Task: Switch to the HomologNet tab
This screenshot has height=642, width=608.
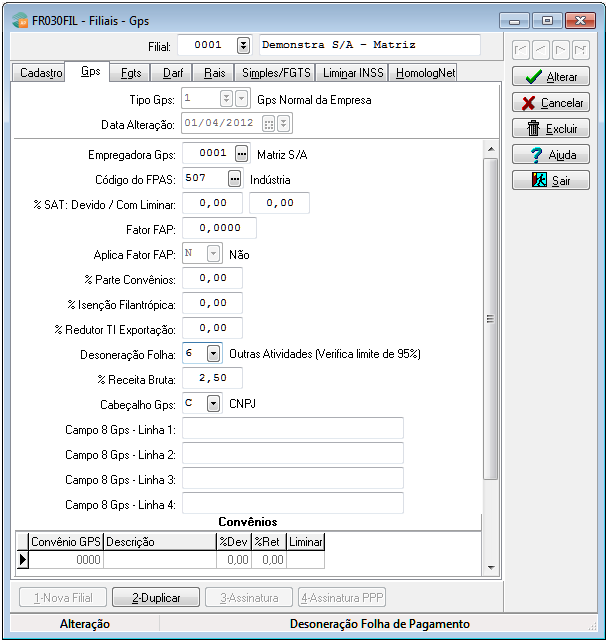Action: (425, 73)
